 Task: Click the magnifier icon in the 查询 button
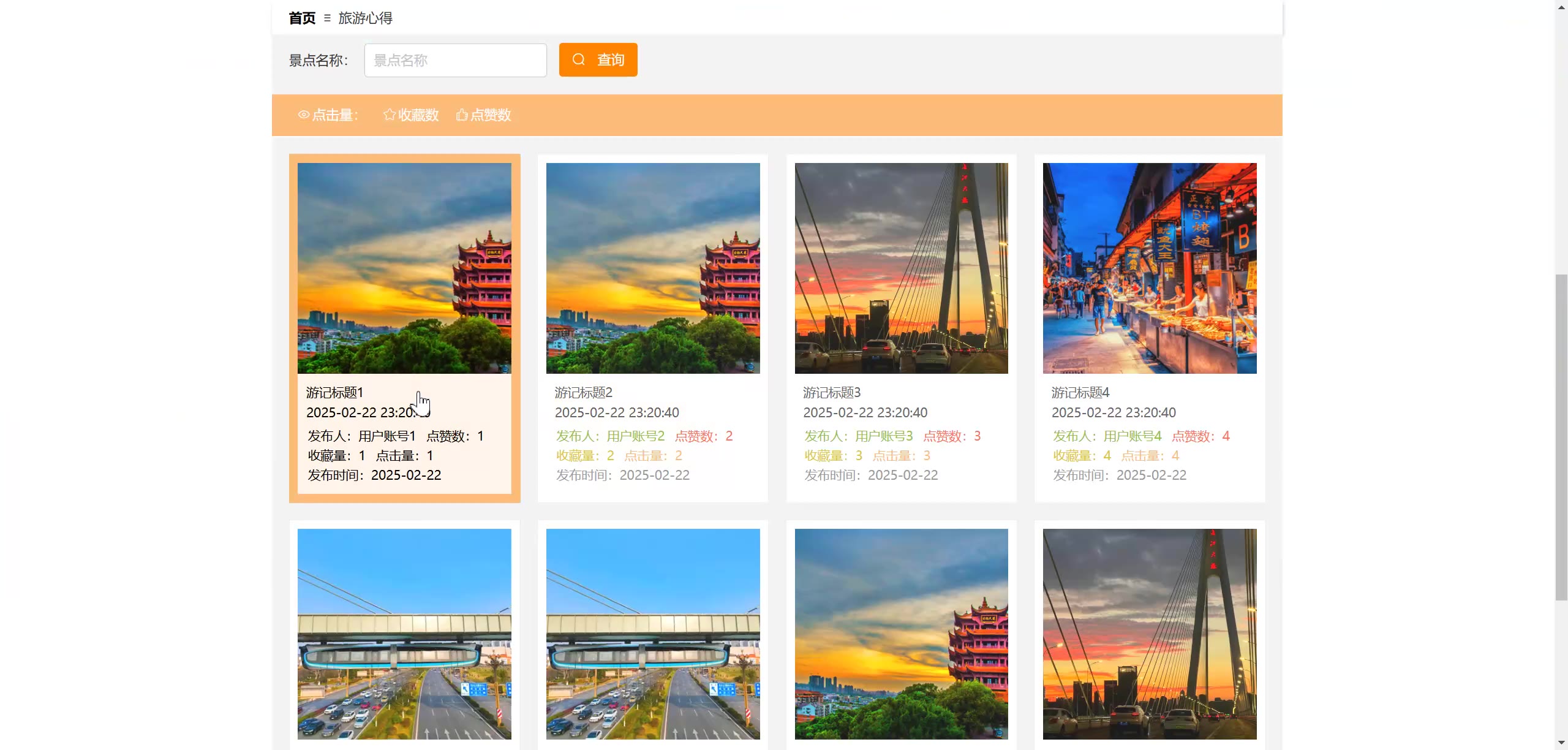point(579,59)
